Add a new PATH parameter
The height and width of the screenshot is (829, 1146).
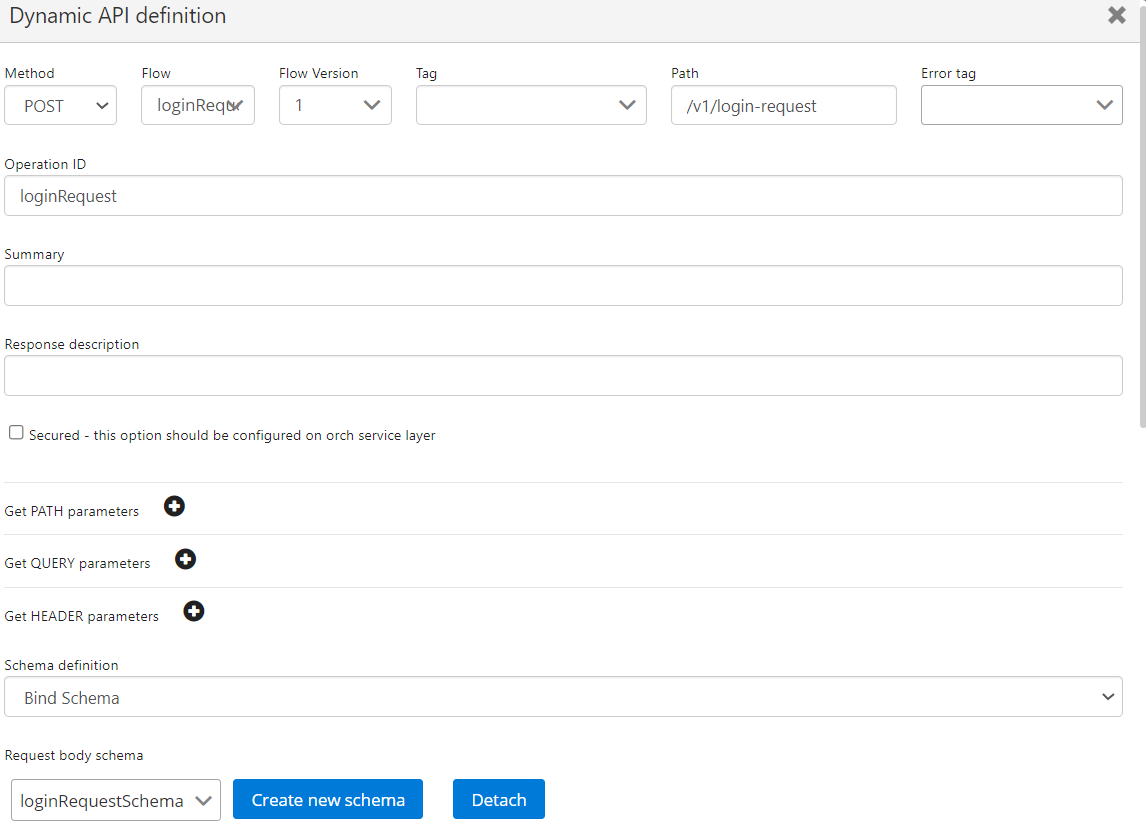click(x=174, y=507)
